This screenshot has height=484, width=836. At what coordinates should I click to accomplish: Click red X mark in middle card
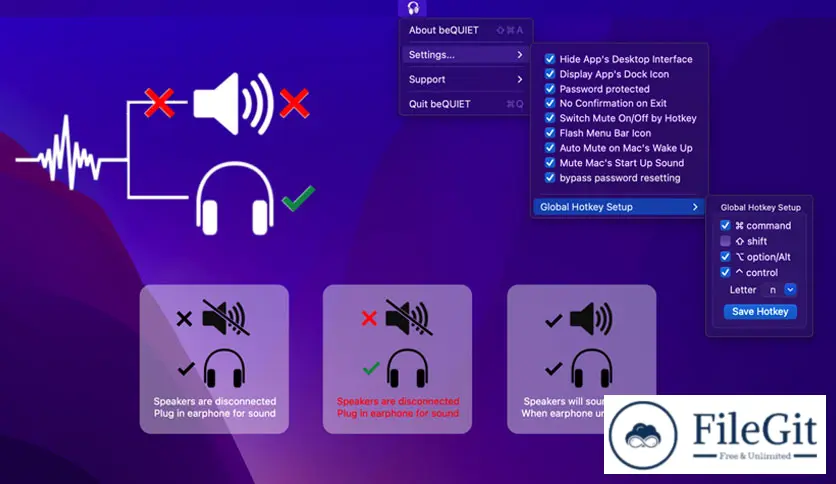369,318
